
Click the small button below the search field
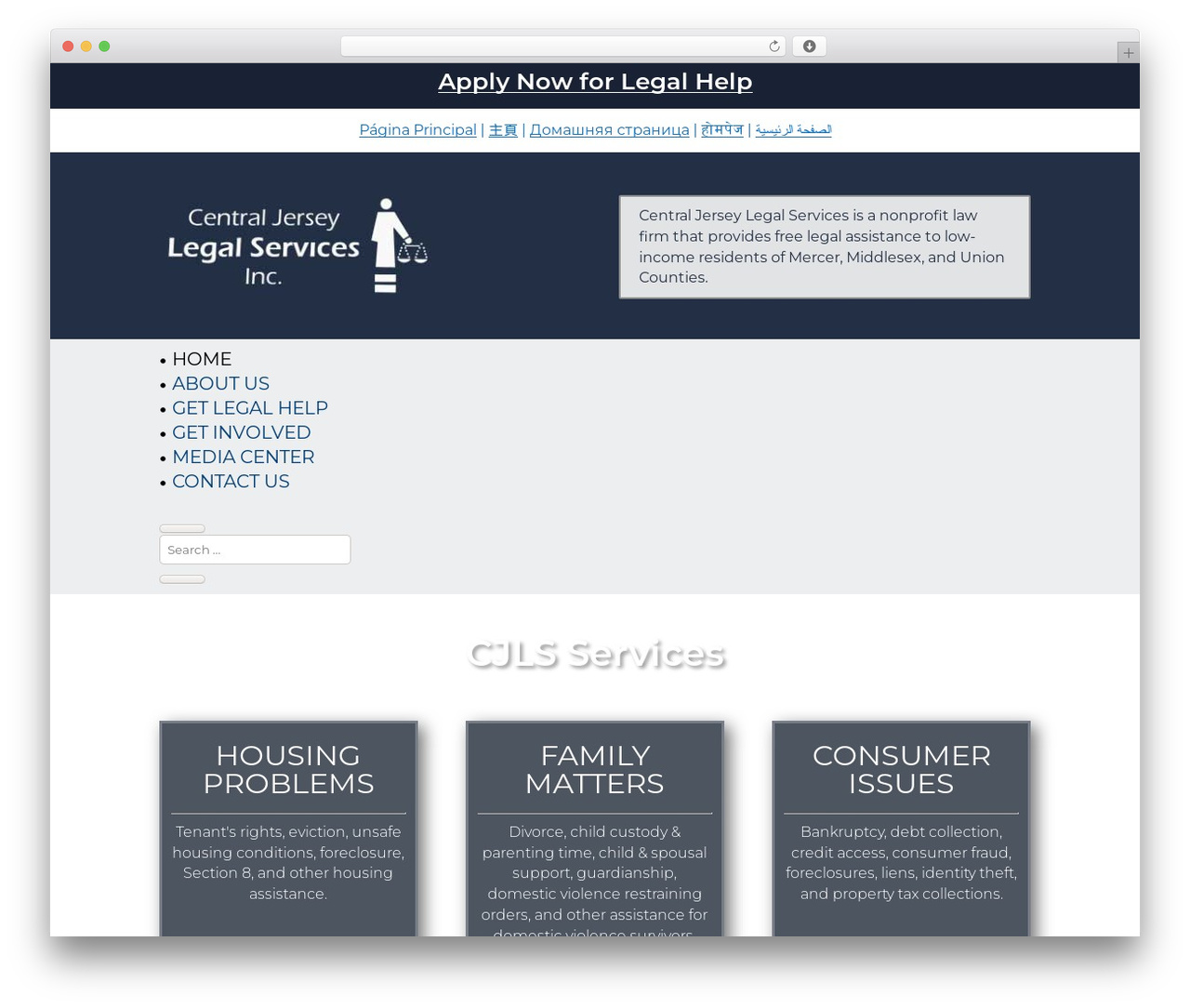pyautogui.click(x=182, y=579)
